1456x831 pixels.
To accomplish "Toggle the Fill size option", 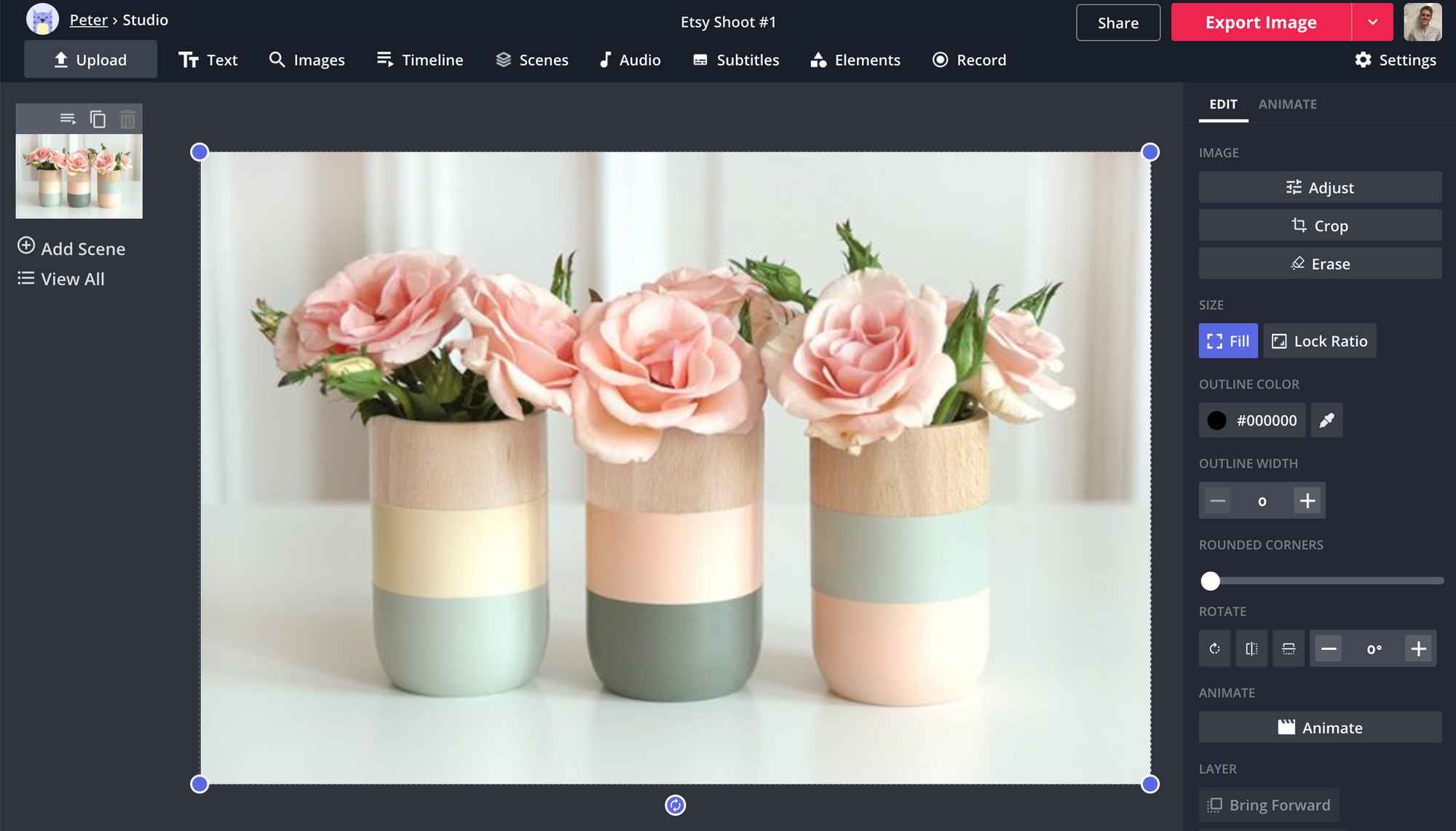I will pyautogui.click(x=1228, y=341).
